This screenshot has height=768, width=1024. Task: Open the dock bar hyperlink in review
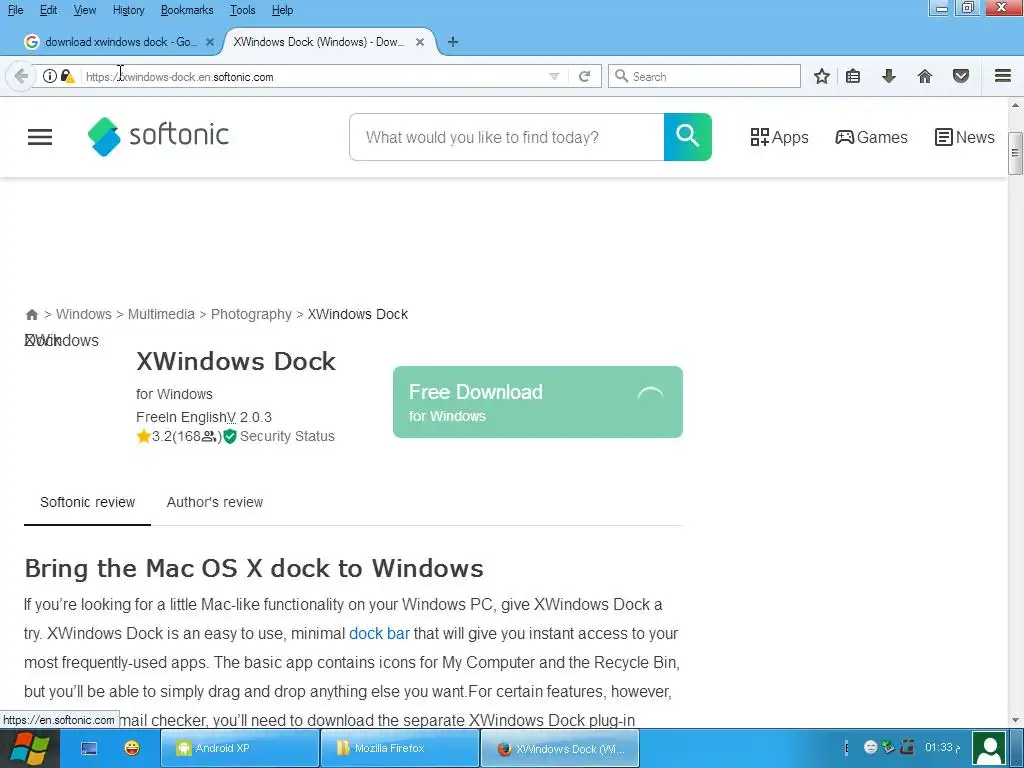tap(379, 633)
